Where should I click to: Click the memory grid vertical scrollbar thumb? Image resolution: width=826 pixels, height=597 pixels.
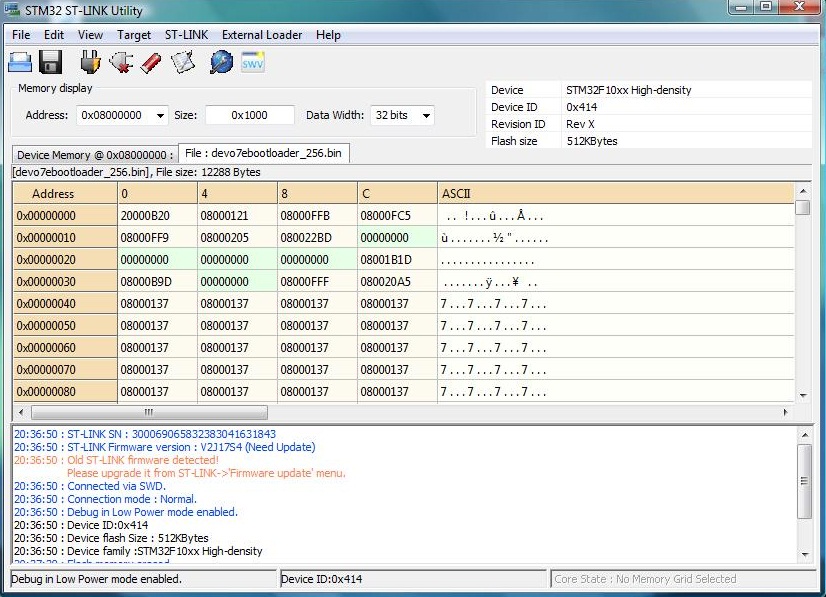coord(803,207)
